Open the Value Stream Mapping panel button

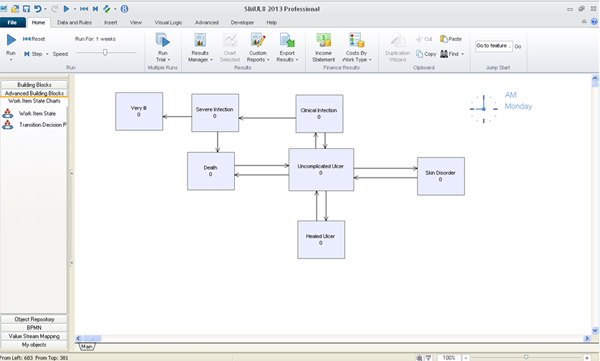[34, 336]
